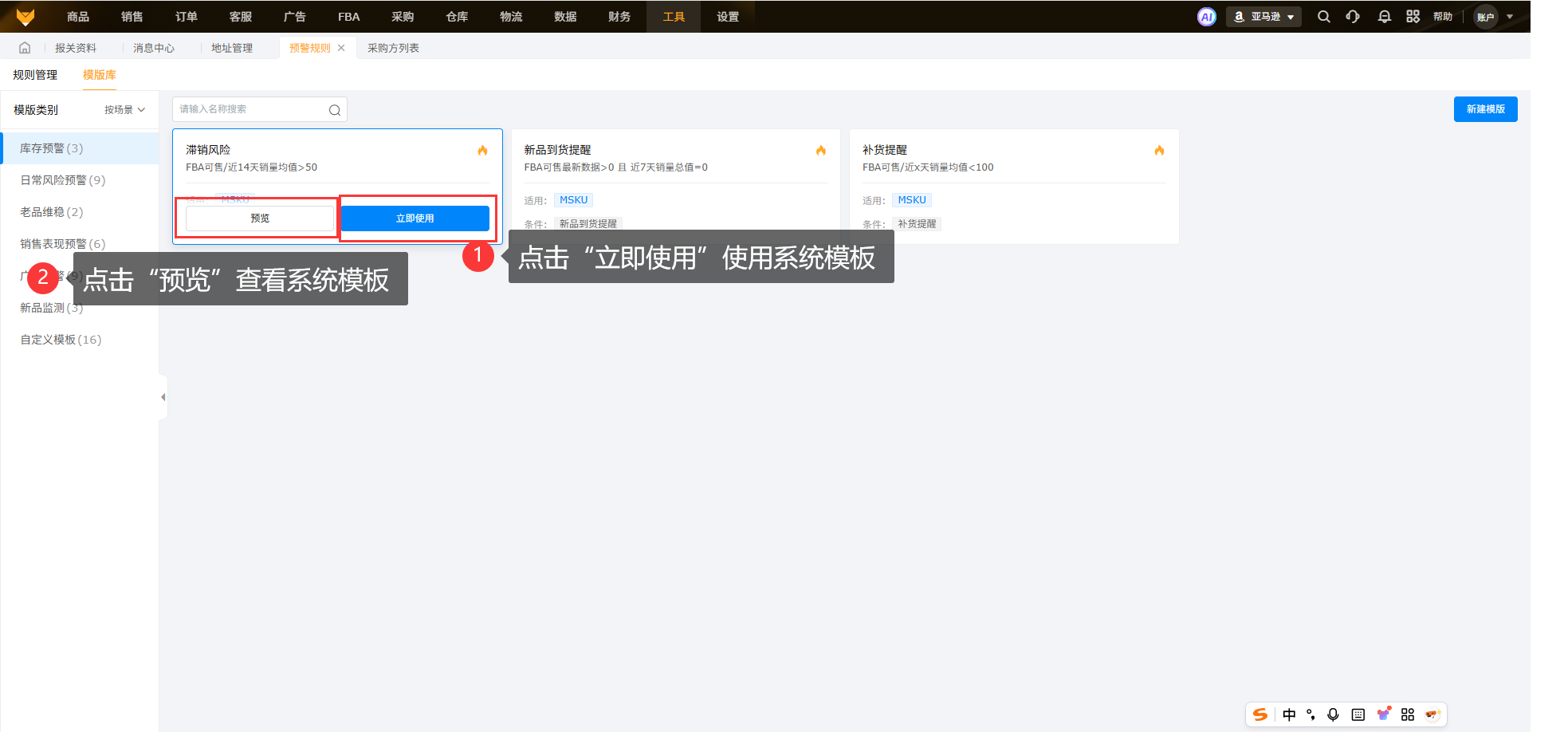
Task: Open the soft keyboard icon in the IME bar
Action: pyautogui.click(x=1358, y=714)
